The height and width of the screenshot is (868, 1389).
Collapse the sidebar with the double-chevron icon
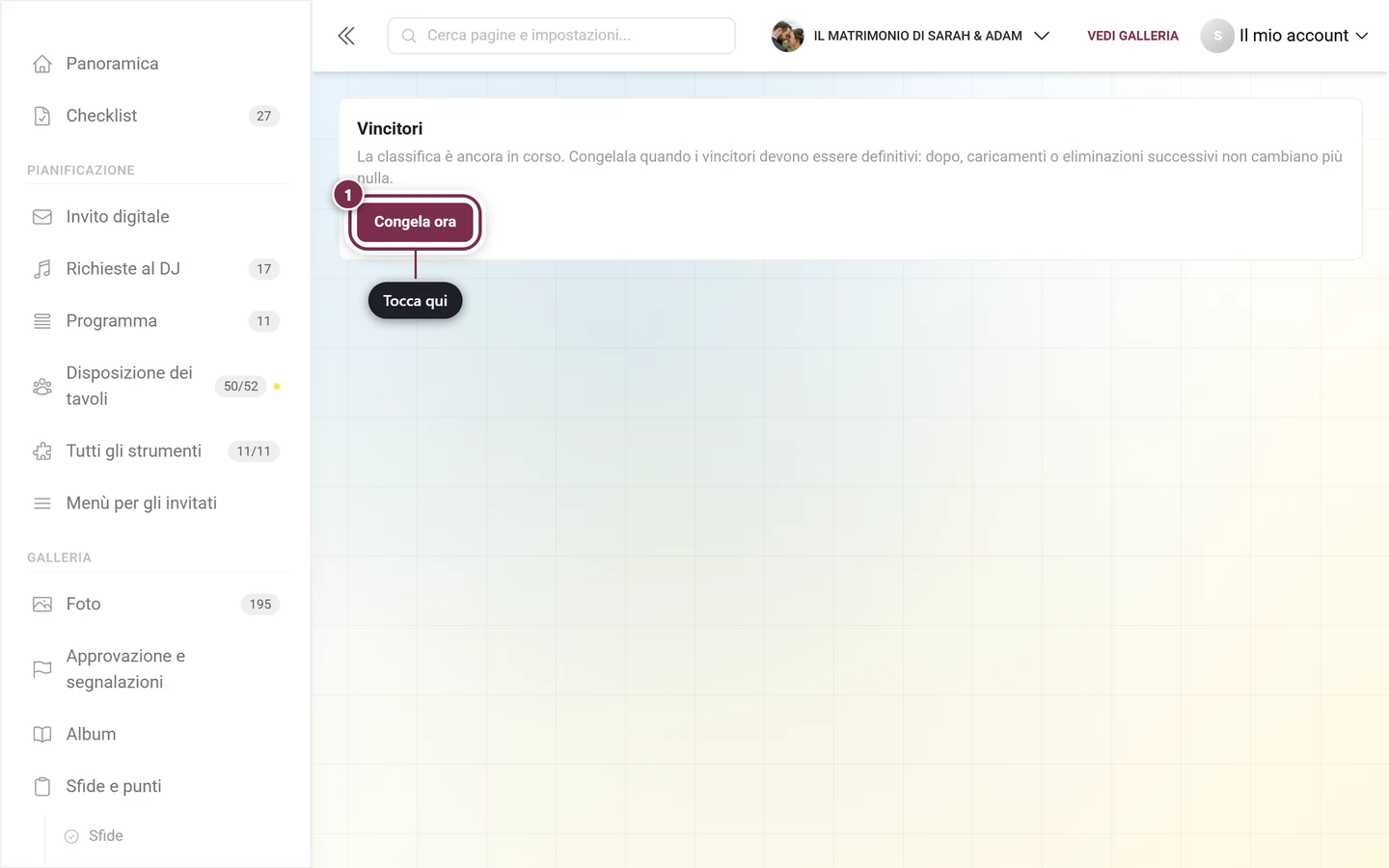(346, 36)
